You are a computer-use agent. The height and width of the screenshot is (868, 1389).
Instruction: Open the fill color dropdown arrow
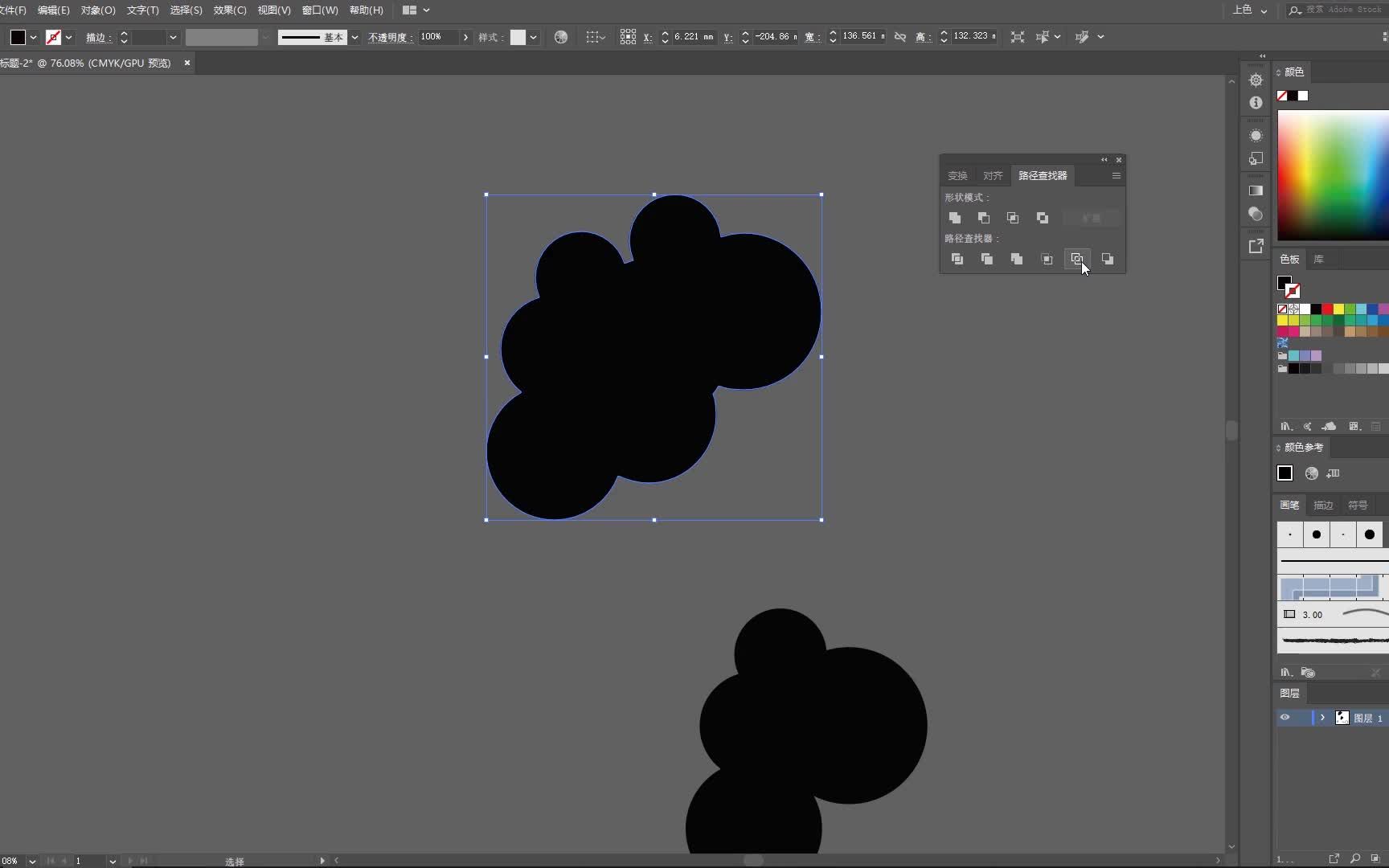[x=33, y=37]
